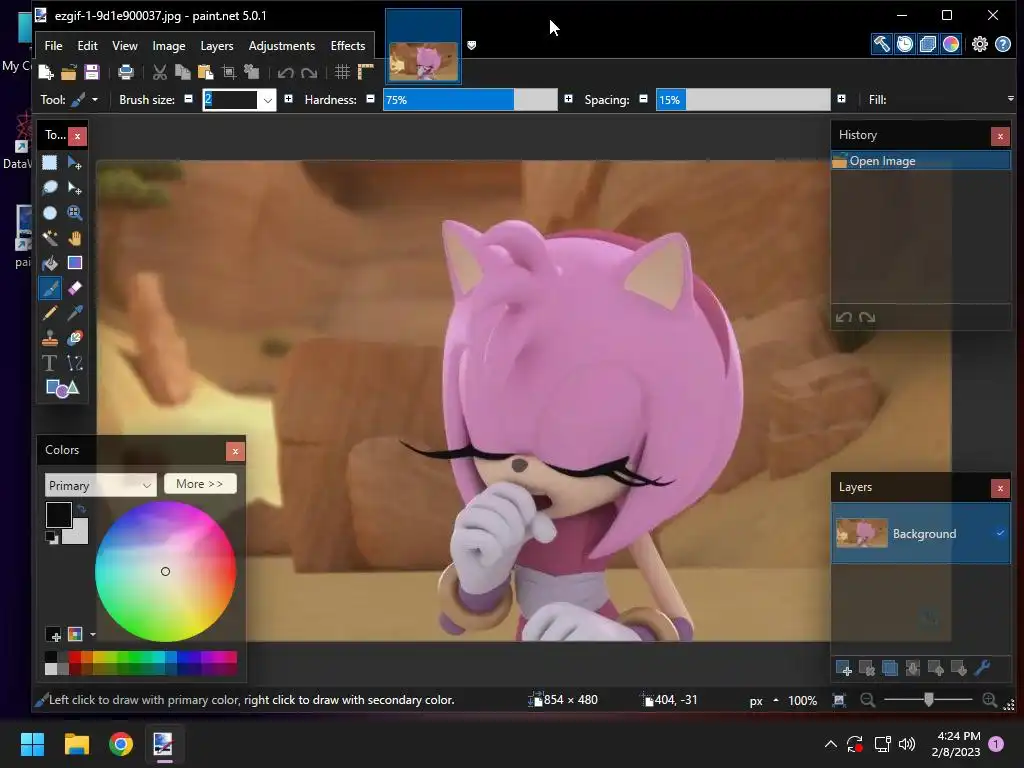The image size is (1024, 768).
Task: Click the Open file toolbar icon
Action: (x=69, y=72)
